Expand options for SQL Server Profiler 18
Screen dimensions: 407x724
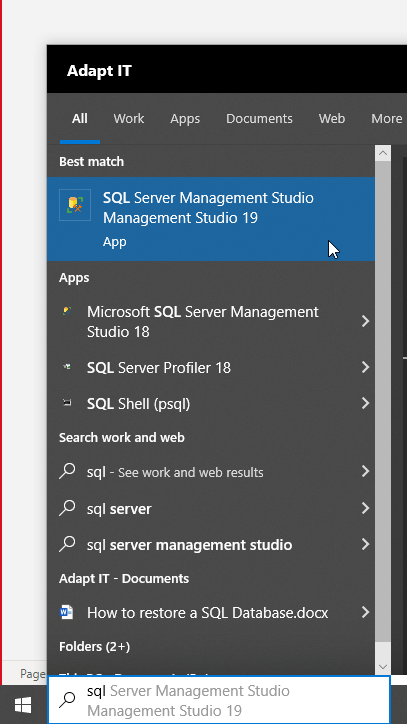point(365,368)
